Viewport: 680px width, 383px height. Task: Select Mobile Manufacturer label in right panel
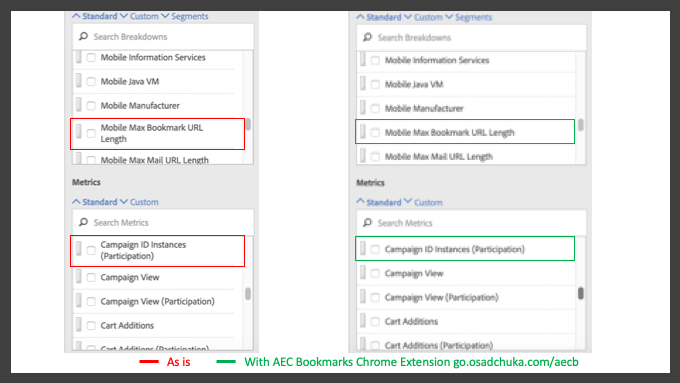pos(424,108)
